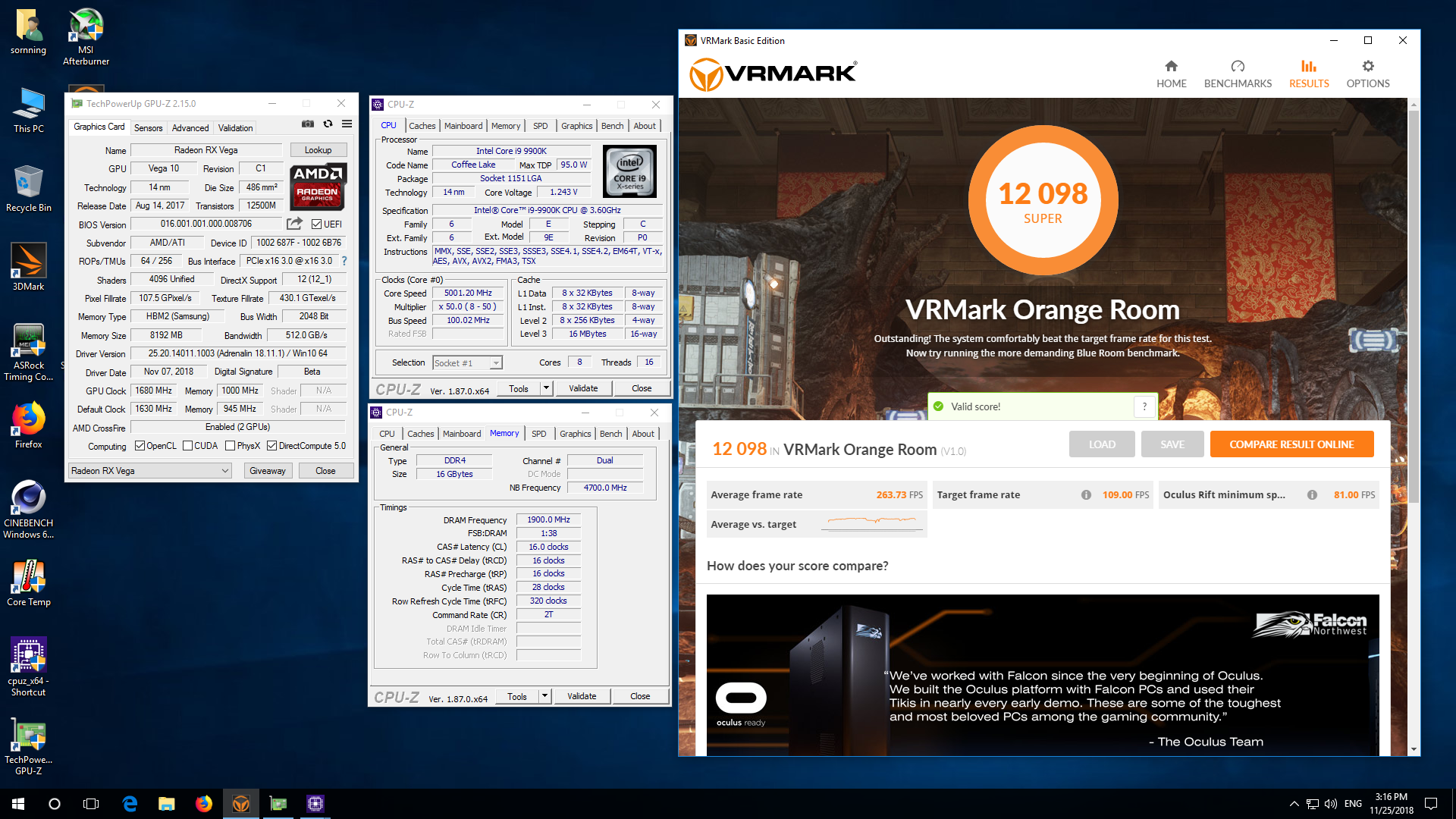1456x819 pixels.
Task: Click Giveaway button in GPU-Z
Action: tap(268, 471)
